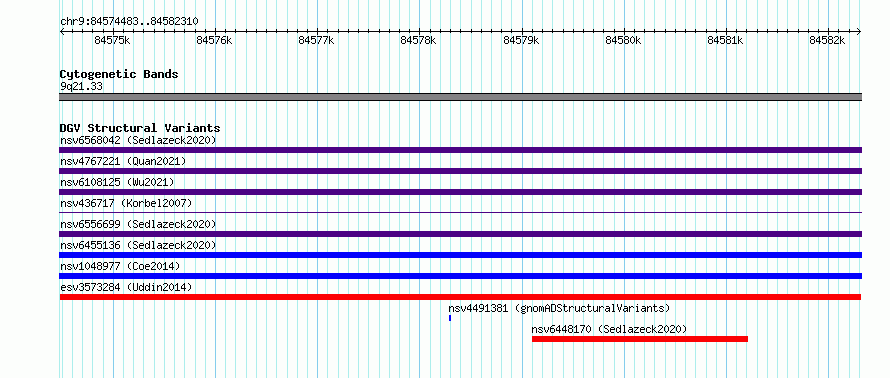Click the right arrowhead of the ruler

(x=859, y=31)
